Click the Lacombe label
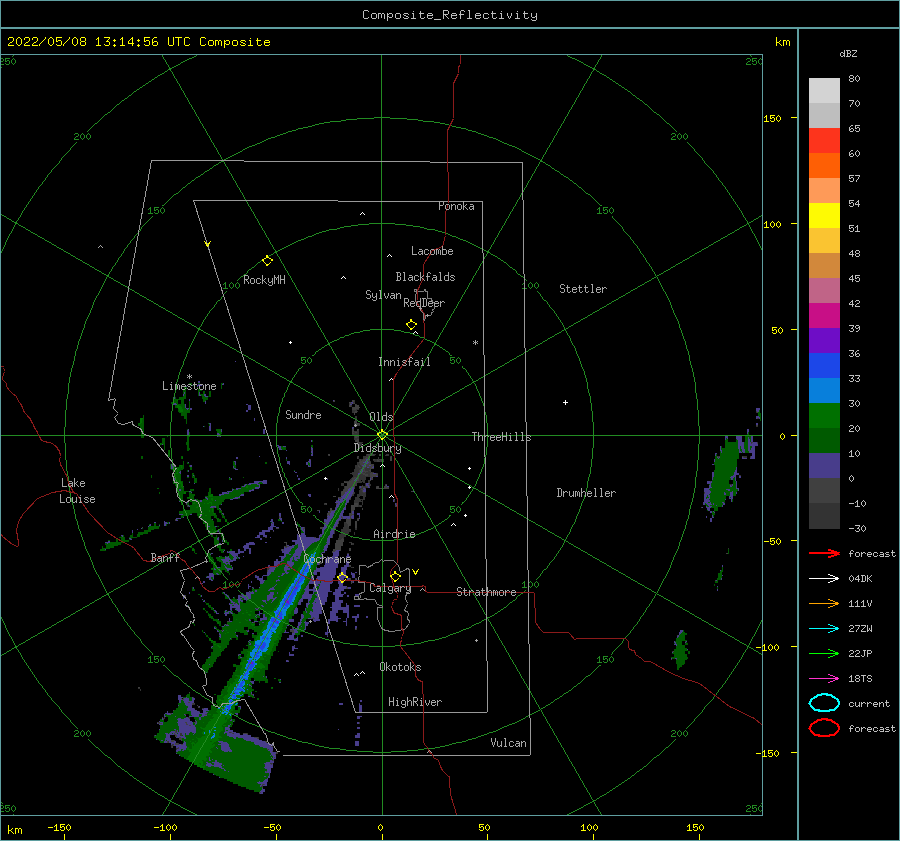Viewport: 900px width, 841px height. tap(432, 251)
